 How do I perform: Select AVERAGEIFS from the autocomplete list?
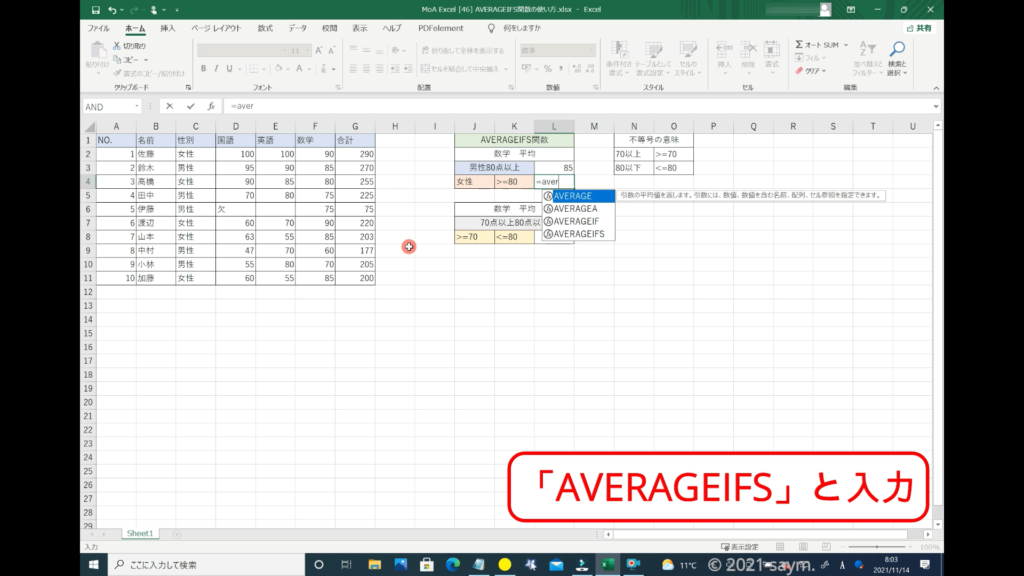[x=578, y=234]
